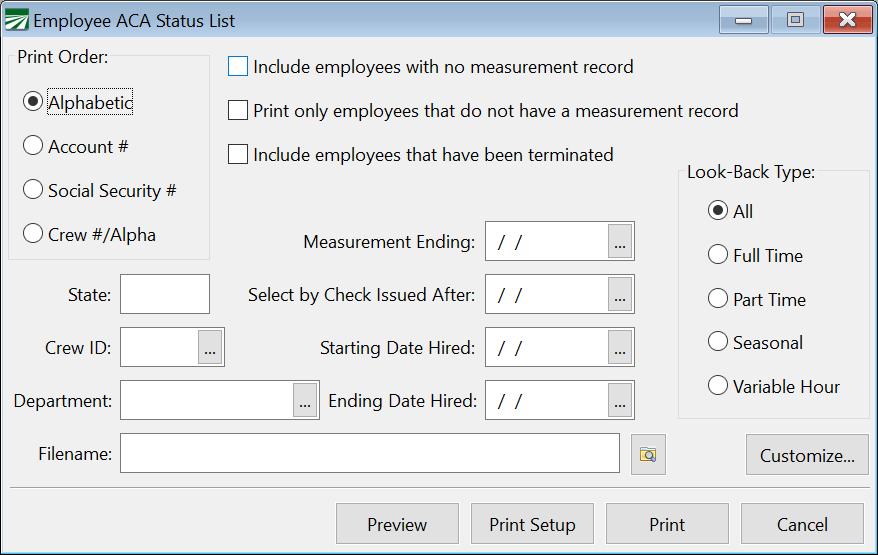Open the Ending Date Hired date picker
The width and height of the screenshot is (878, 555).
tap(620, 400)
